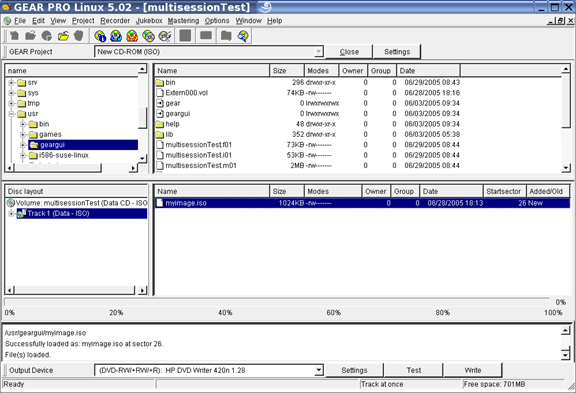Click the Added/Old column header
The image size is (576, 393).
click(x=547, y=191)
